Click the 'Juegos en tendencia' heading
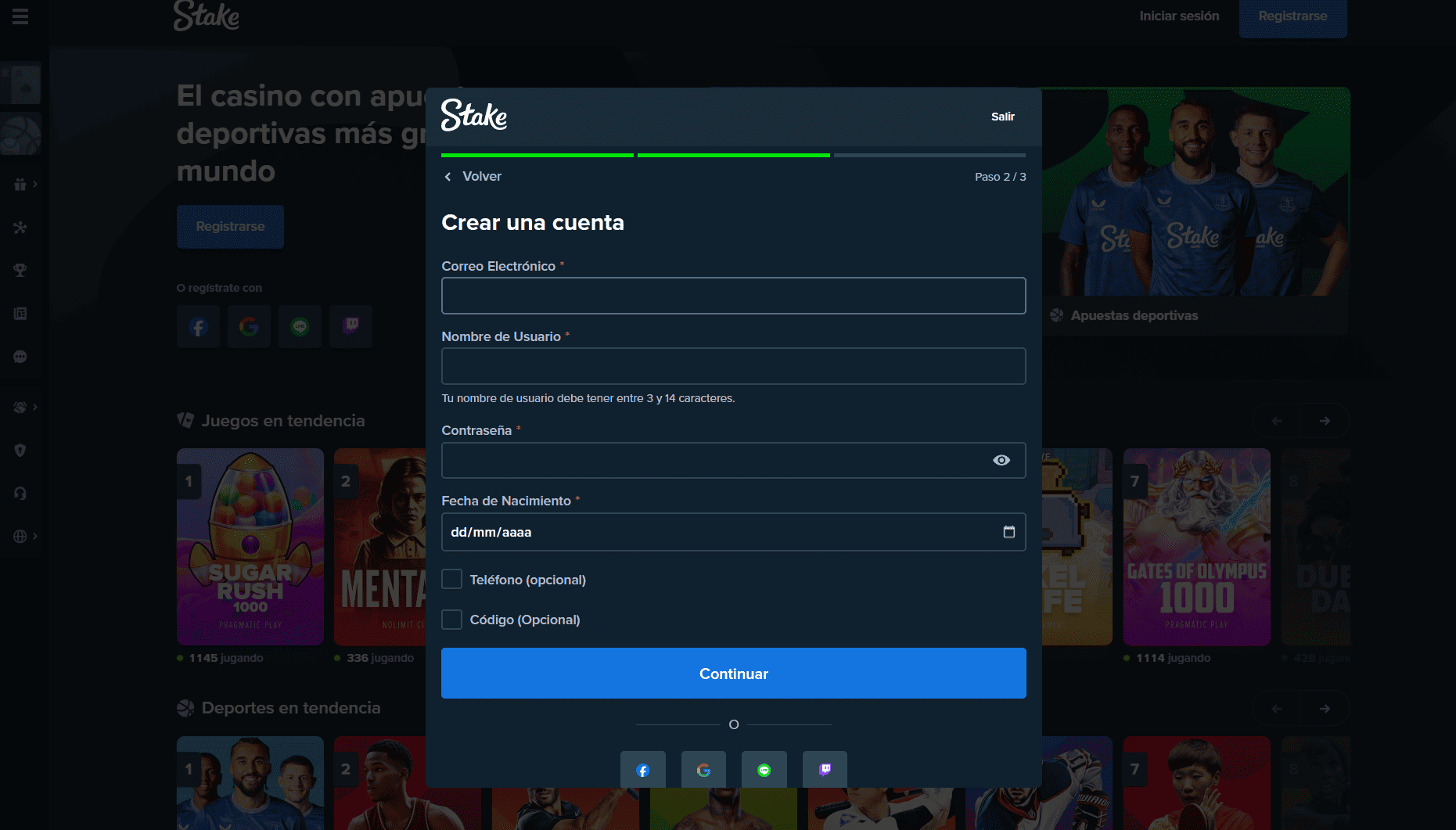This screenshot has width=1456, height=830. click(x=283, y=421)
